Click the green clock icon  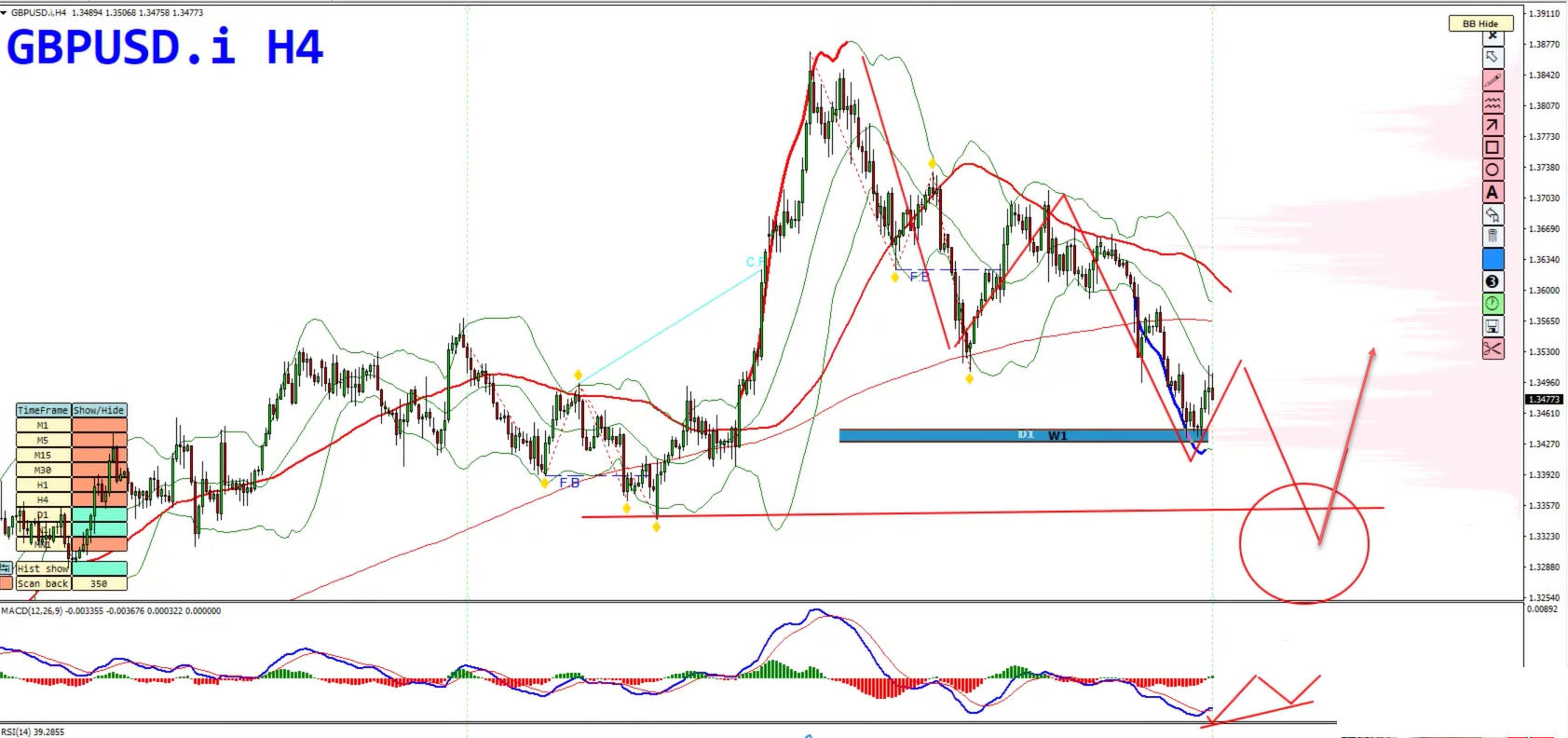[x=1493, y=304]
